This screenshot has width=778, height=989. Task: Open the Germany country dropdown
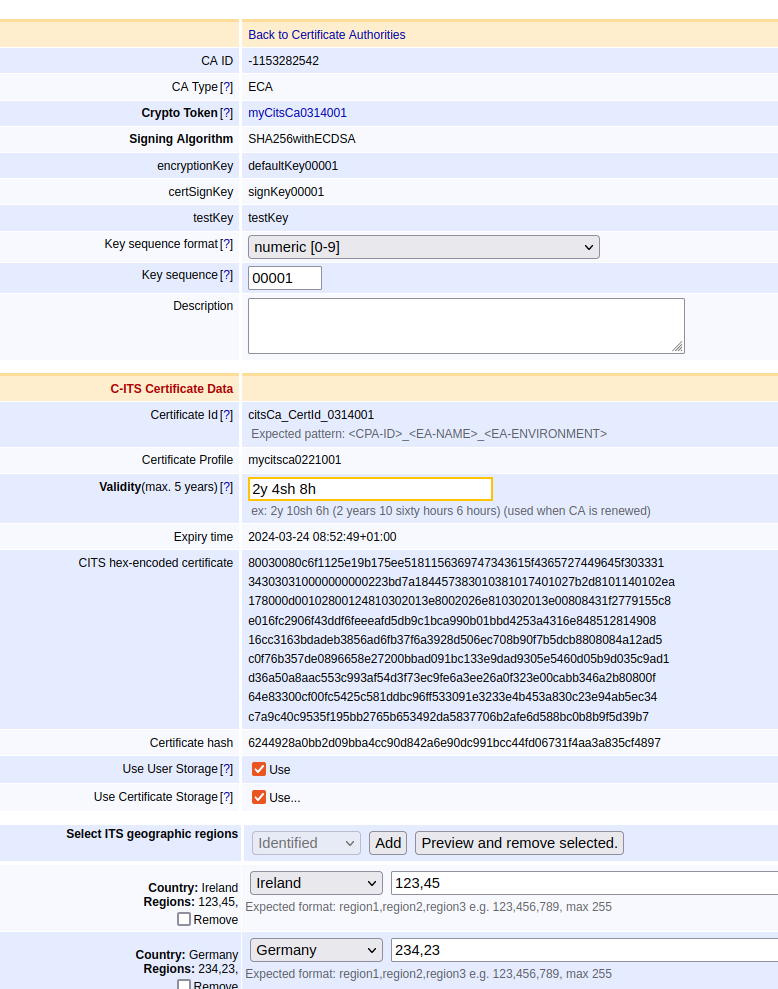pyautogui.click(x=316, y=950)
